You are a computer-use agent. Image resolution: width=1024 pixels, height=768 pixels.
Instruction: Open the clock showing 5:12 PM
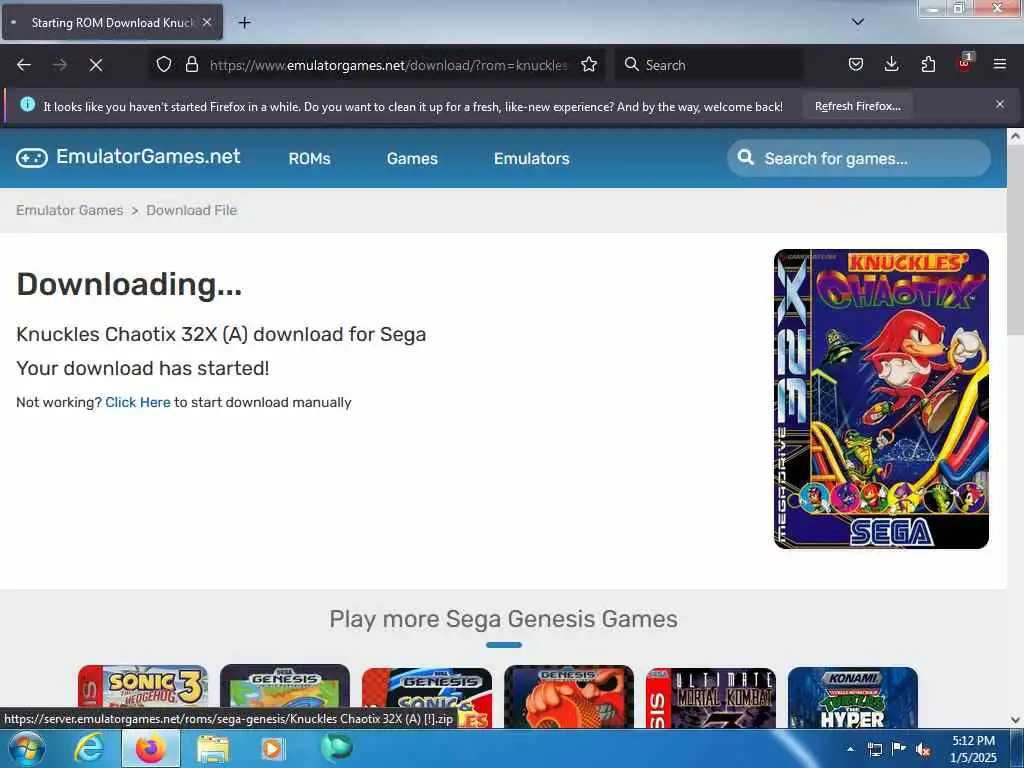(973, 749)
